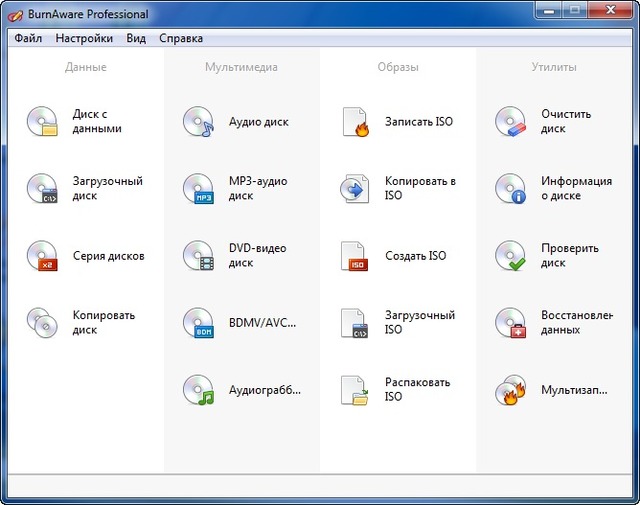The image size is (640, 505).
Task: Open the Настройки menu
Action: coord(84,38)
